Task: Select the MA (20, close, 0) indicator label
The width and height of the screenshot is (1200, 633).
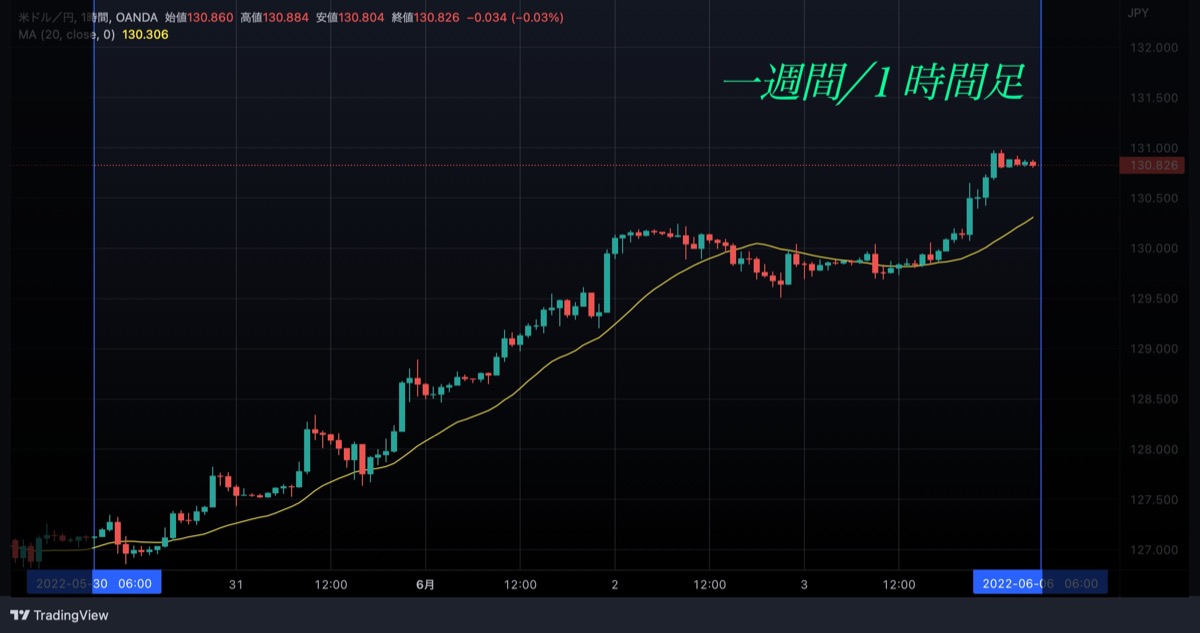Action: (x=67, y=34)
